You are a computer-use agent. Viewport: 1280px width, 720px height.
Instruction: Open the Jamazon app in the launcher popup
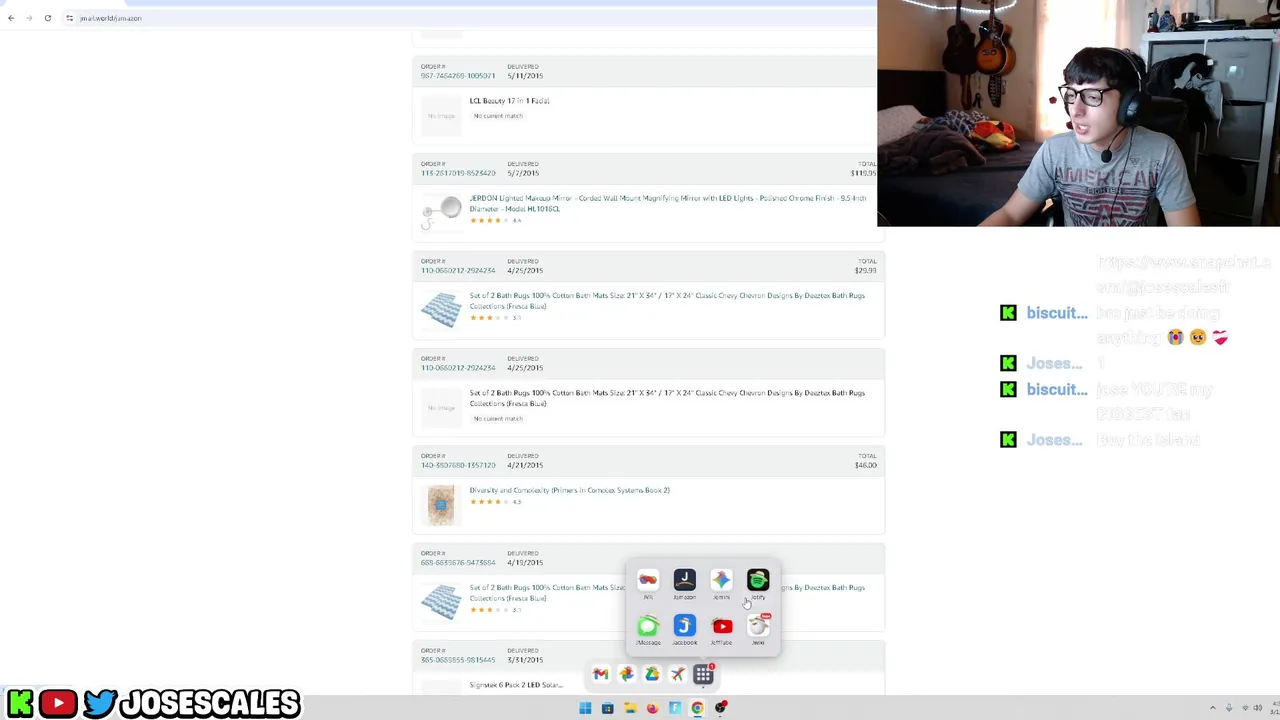coord(684,580)
